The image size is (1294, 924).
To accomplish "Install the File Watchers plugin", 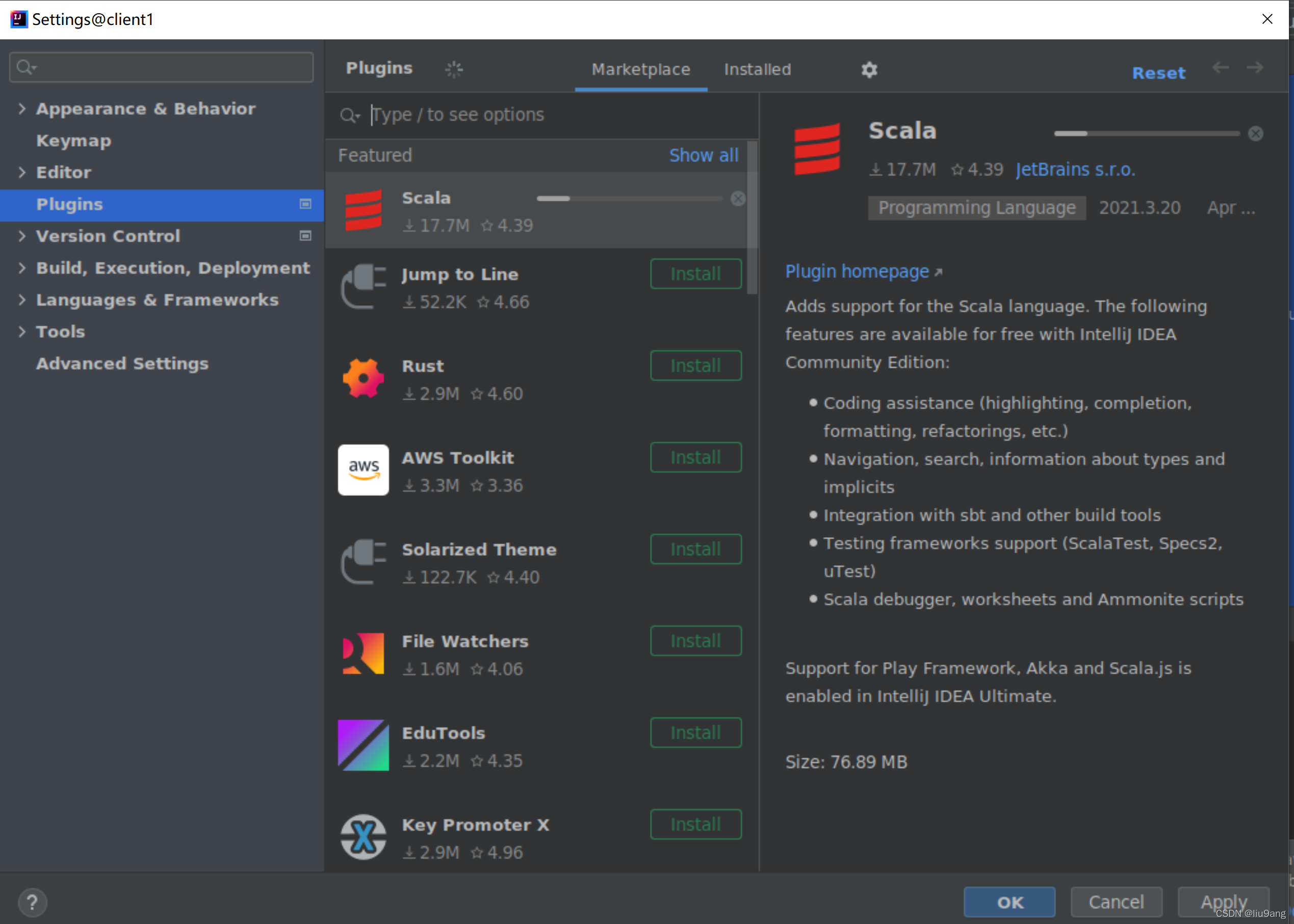I will click(695, 641).
